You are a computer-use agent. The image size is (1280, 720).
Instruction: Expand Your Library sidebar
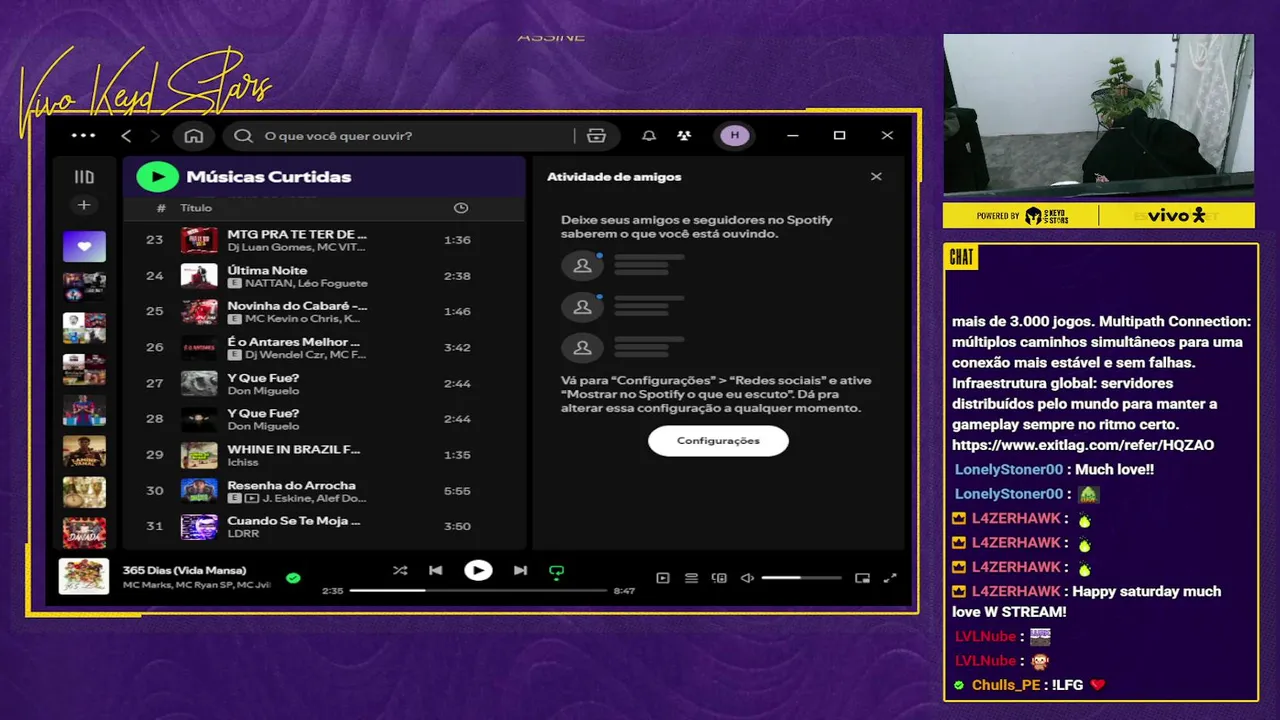click(x=84, y=177)
